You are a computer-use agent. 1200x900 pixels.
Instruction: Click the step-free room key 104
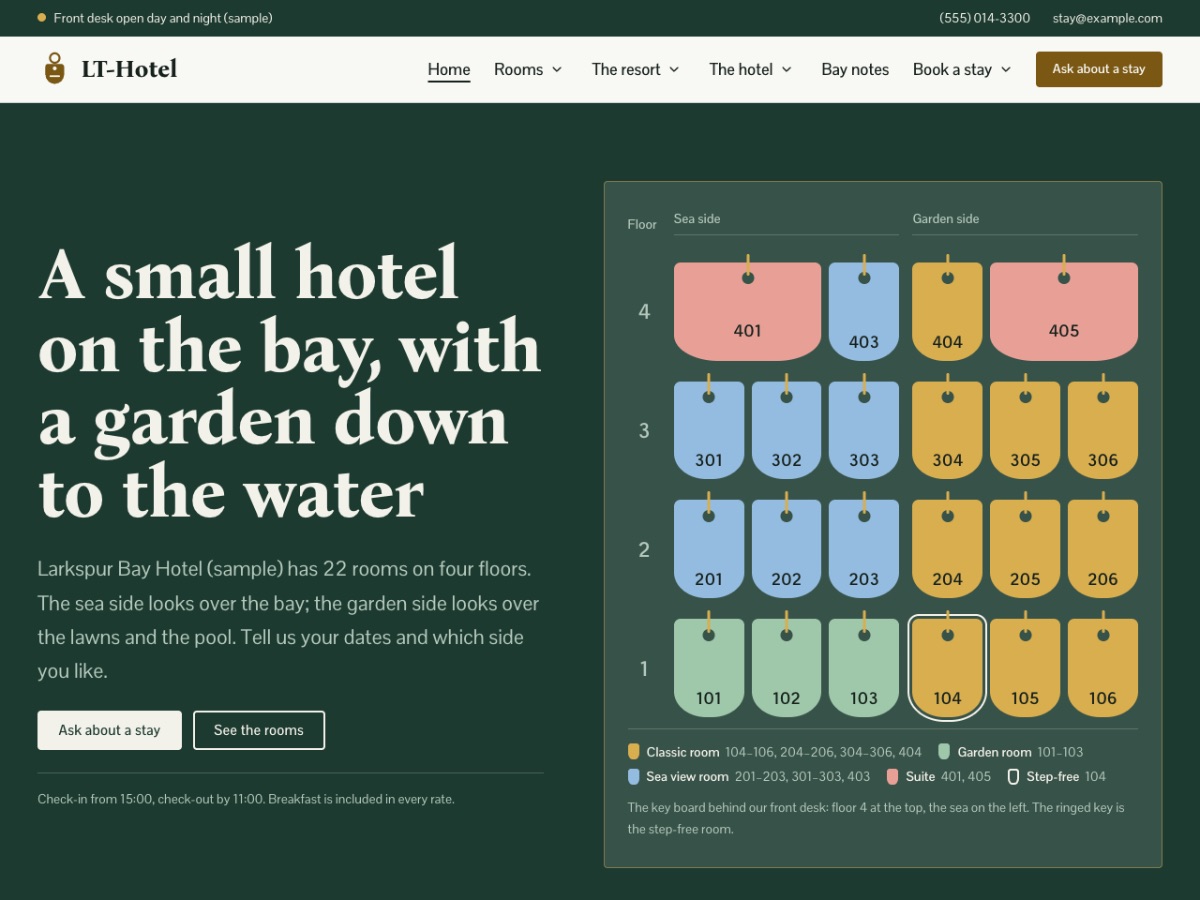pos(947,668)
